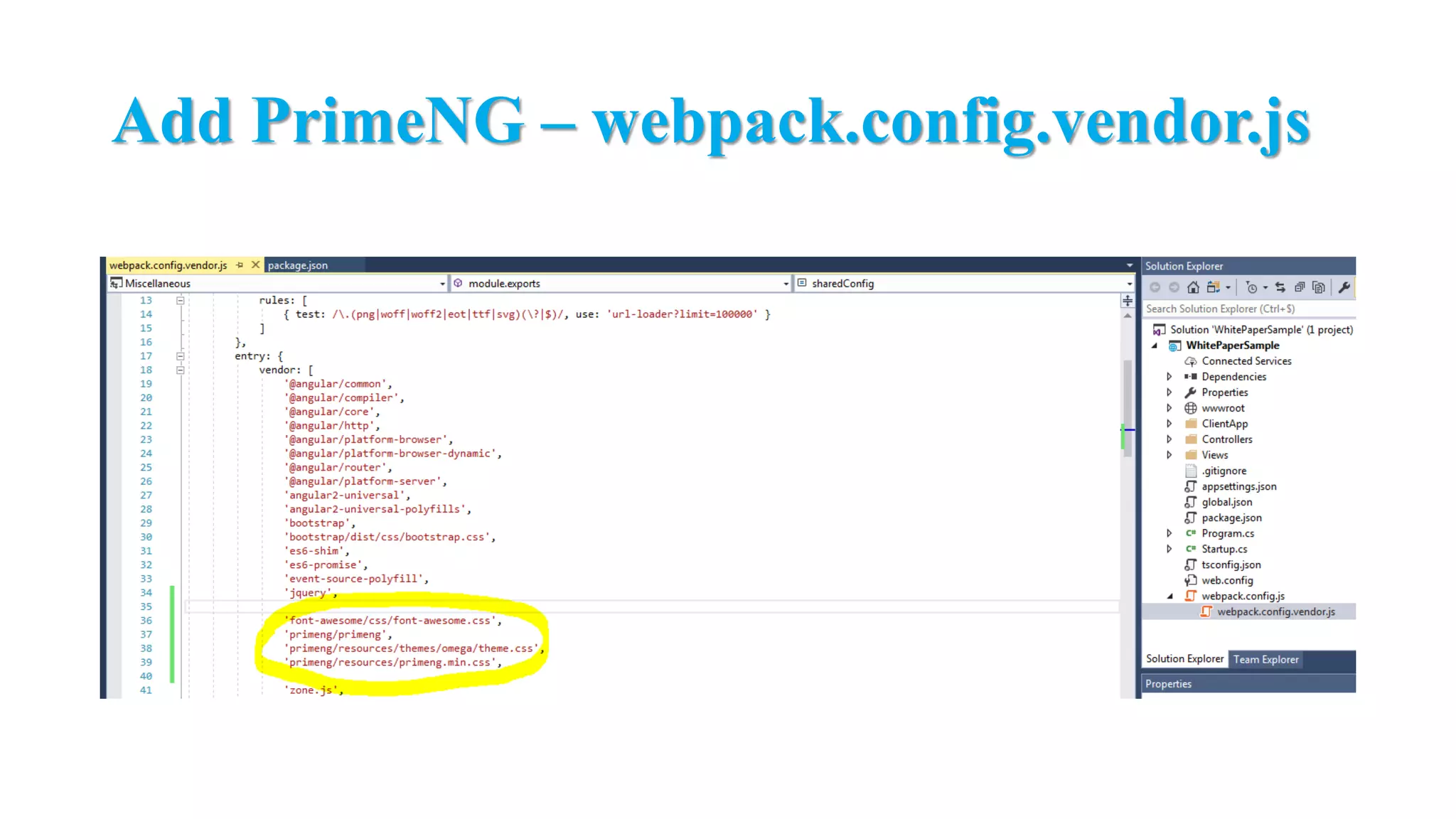1456x819 pixels.
Task: Expand the Dependencies node
Action: [1169, 377]
